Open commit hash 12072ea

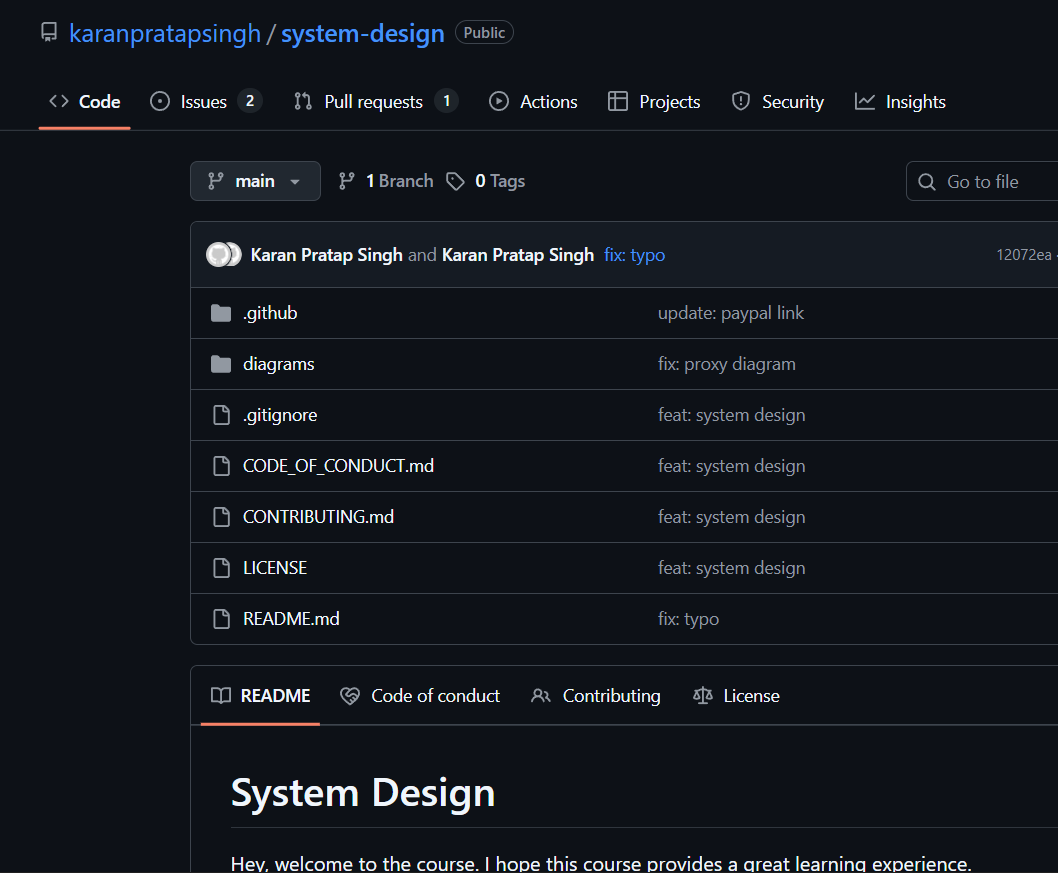click(1024, 254)
